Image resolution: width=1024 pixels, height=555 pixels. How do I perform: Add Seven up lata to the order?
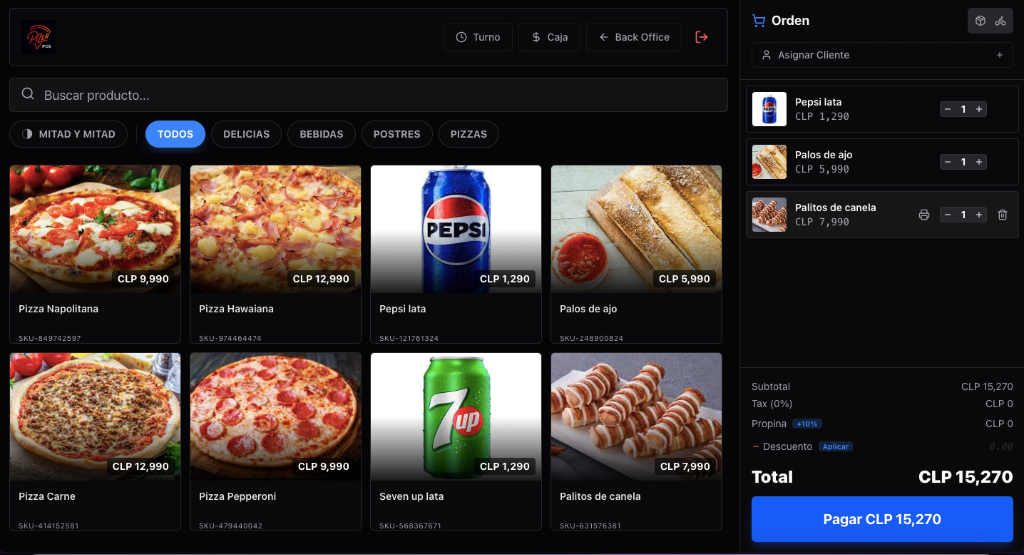456,442
